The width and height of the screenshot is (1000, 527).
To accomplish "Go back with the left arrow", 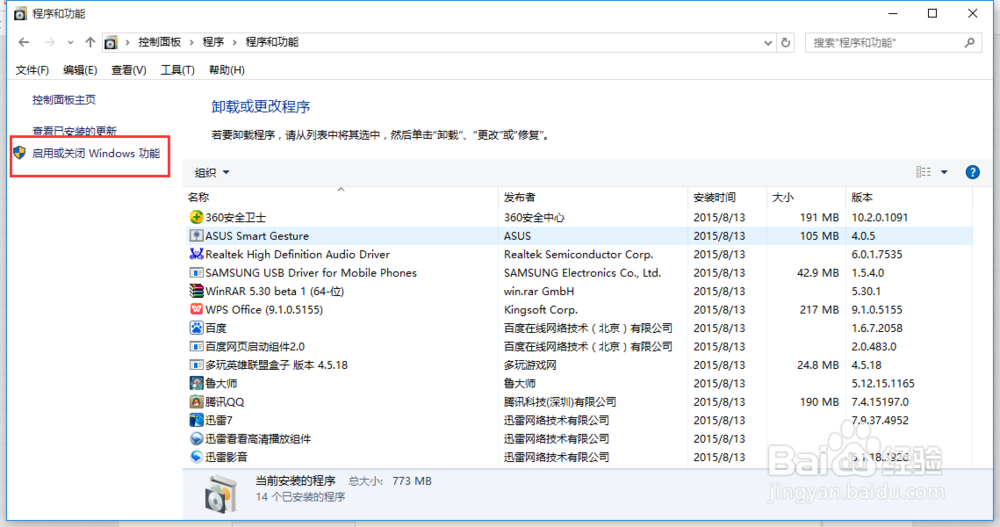I will tap(24, 42).
